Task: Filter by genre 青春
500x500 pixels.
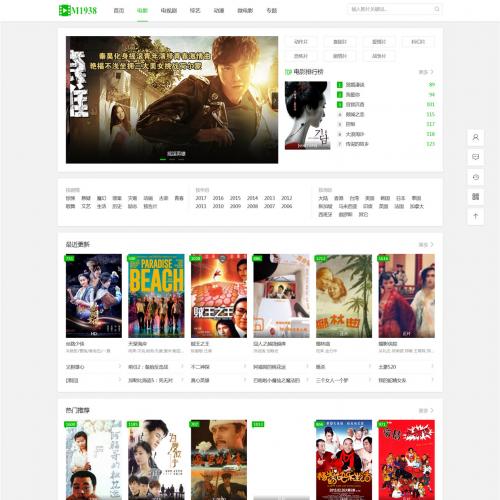Action: tap(179, 198)
